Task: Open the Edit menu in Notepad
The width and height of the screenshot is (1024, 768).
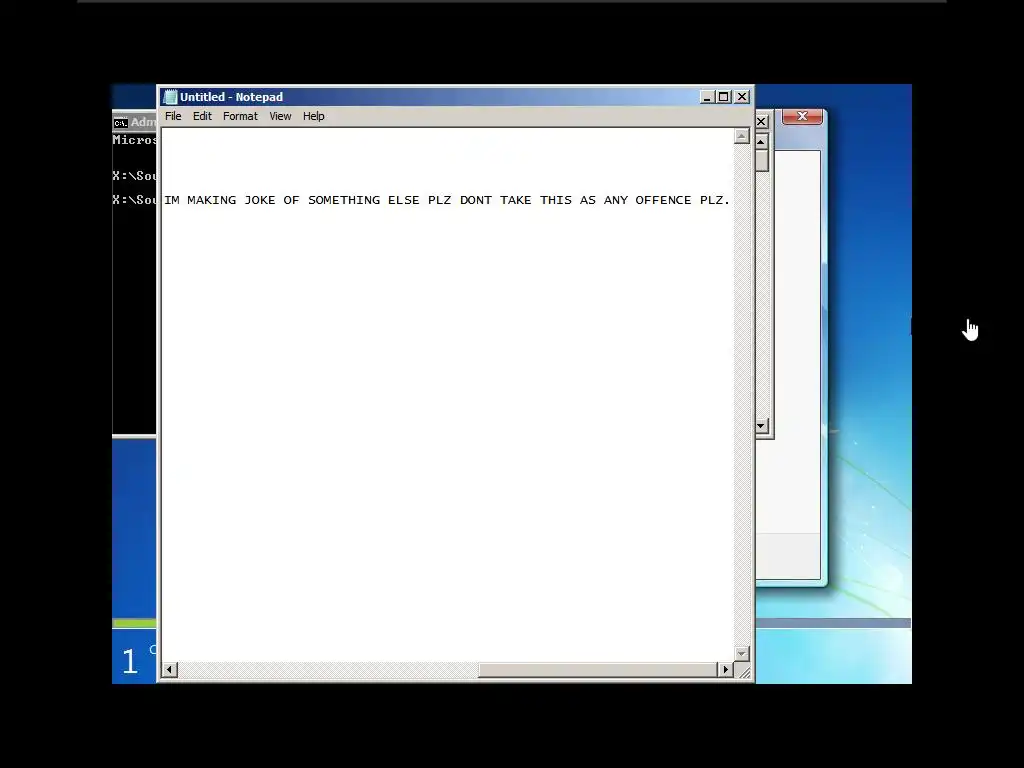Action: click(202, 116)
